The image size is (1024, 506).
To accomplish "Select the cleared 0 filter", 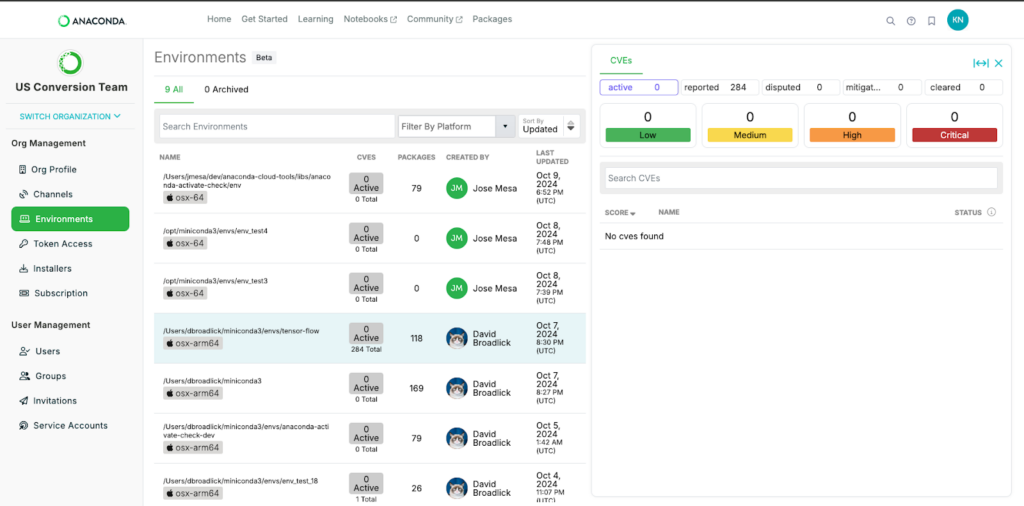I will pyautogui.click(x=964, y=87).
